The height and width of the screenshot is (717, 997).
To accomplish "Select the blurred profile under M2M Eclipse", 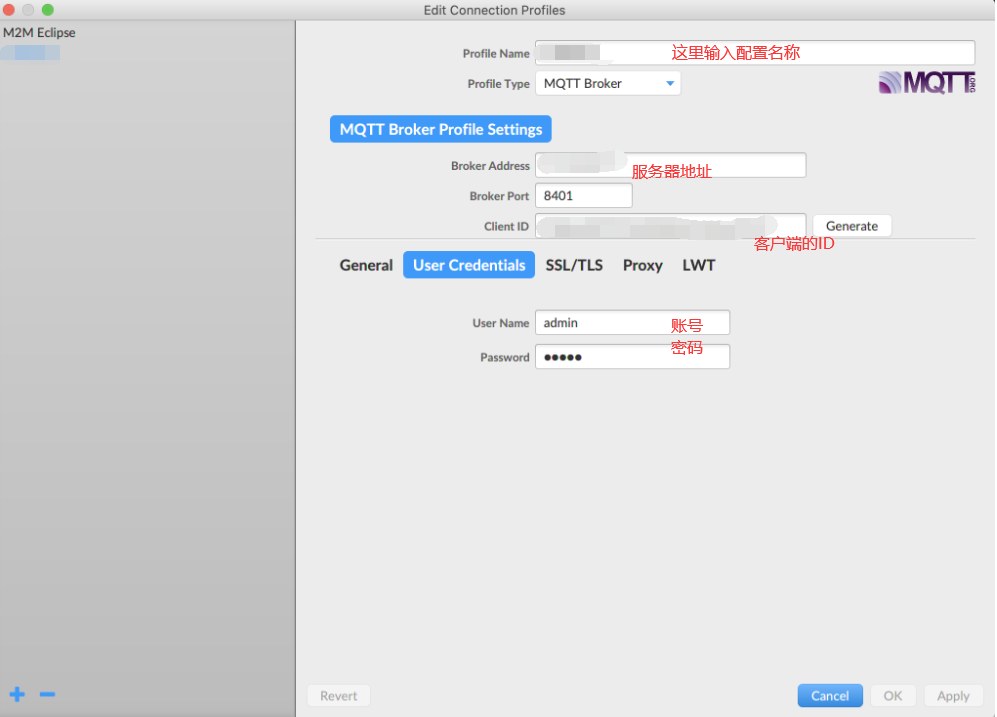I will pyautogui.click(x=31, y=53).
